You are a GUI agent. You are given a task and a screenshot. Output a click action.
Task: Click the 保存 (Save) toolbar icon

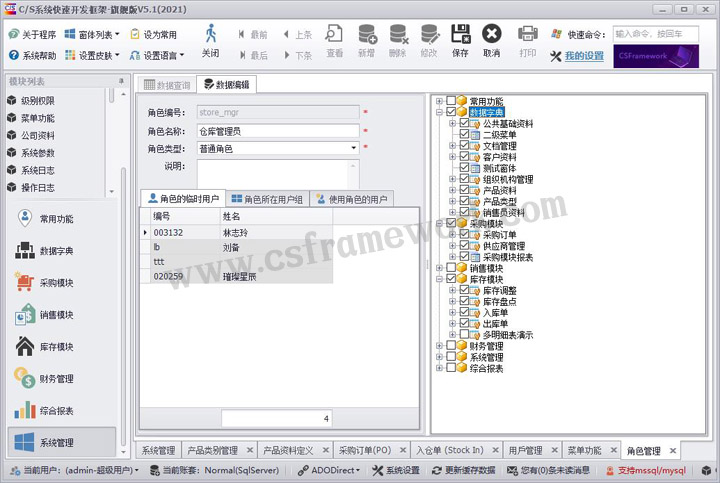click(x=460, y=40)
